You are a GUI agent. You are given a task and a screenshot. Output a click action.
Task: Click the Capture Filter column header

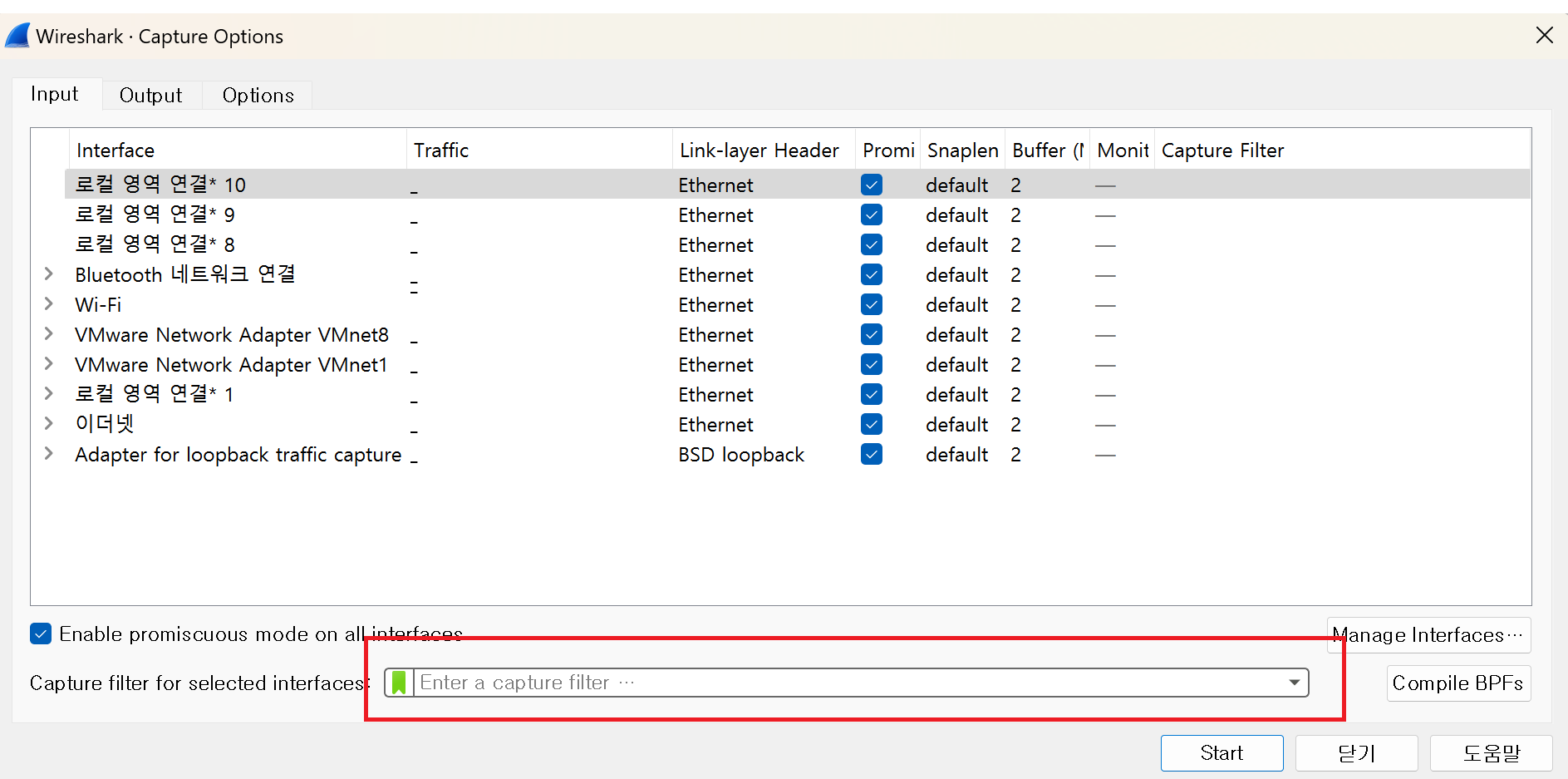[x=1342, y=150]
